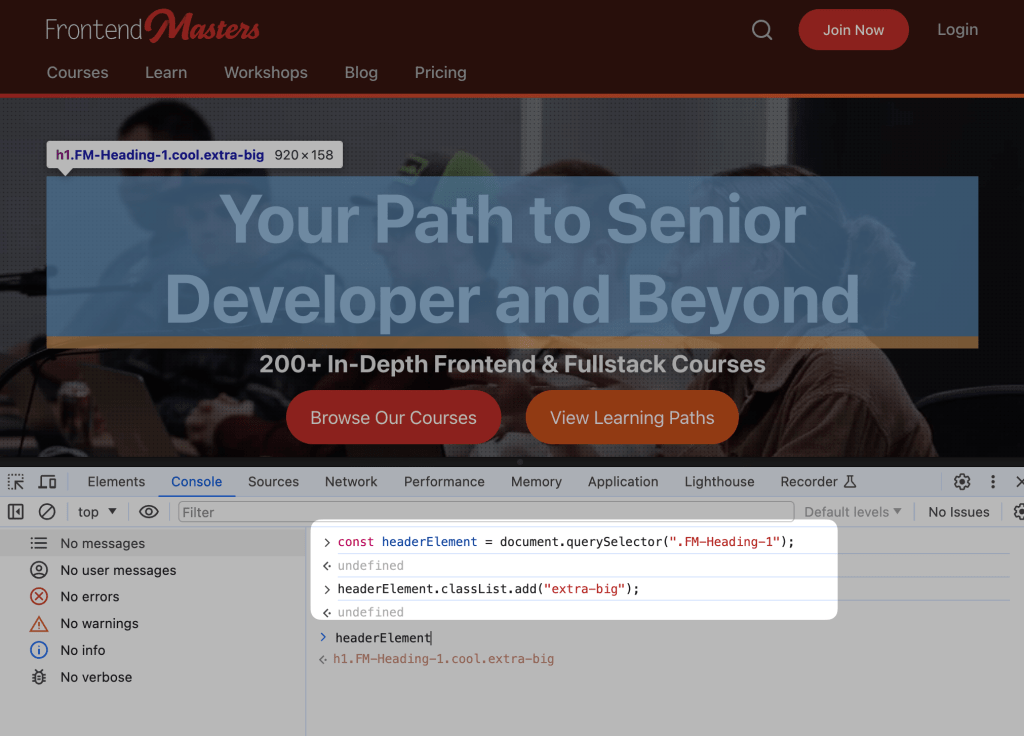Select the No messages list icon
This screenshot has width=1024, height=736.
(x=39, y=543)
